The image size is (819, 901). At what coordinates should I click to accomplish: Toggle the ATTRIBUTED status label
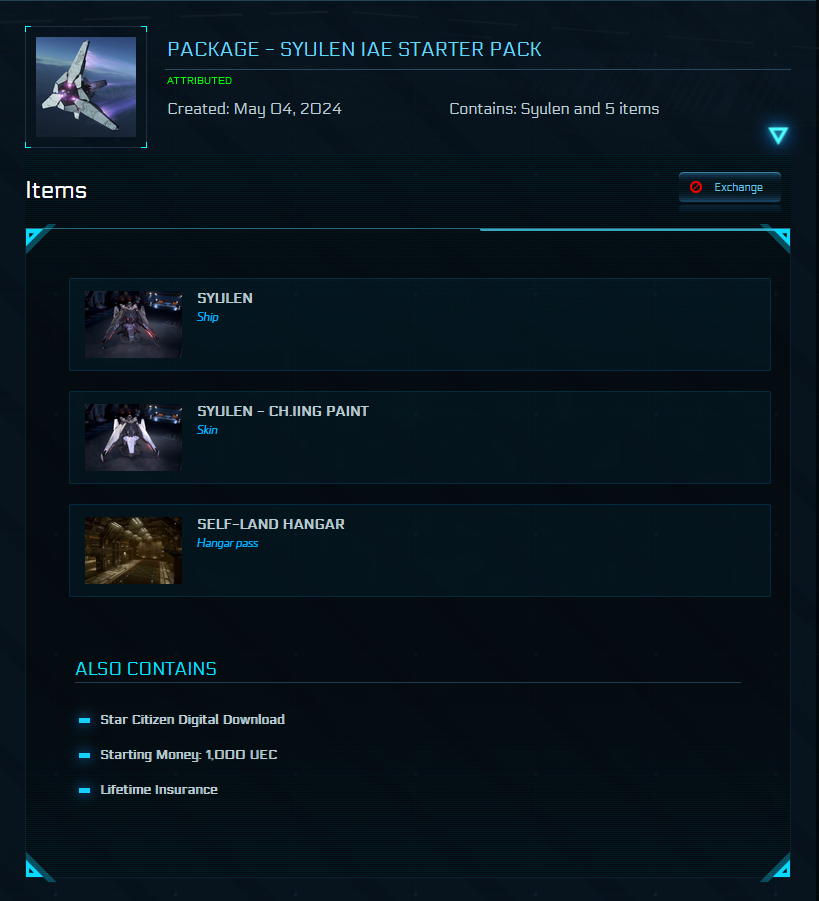tap(198, 80)
